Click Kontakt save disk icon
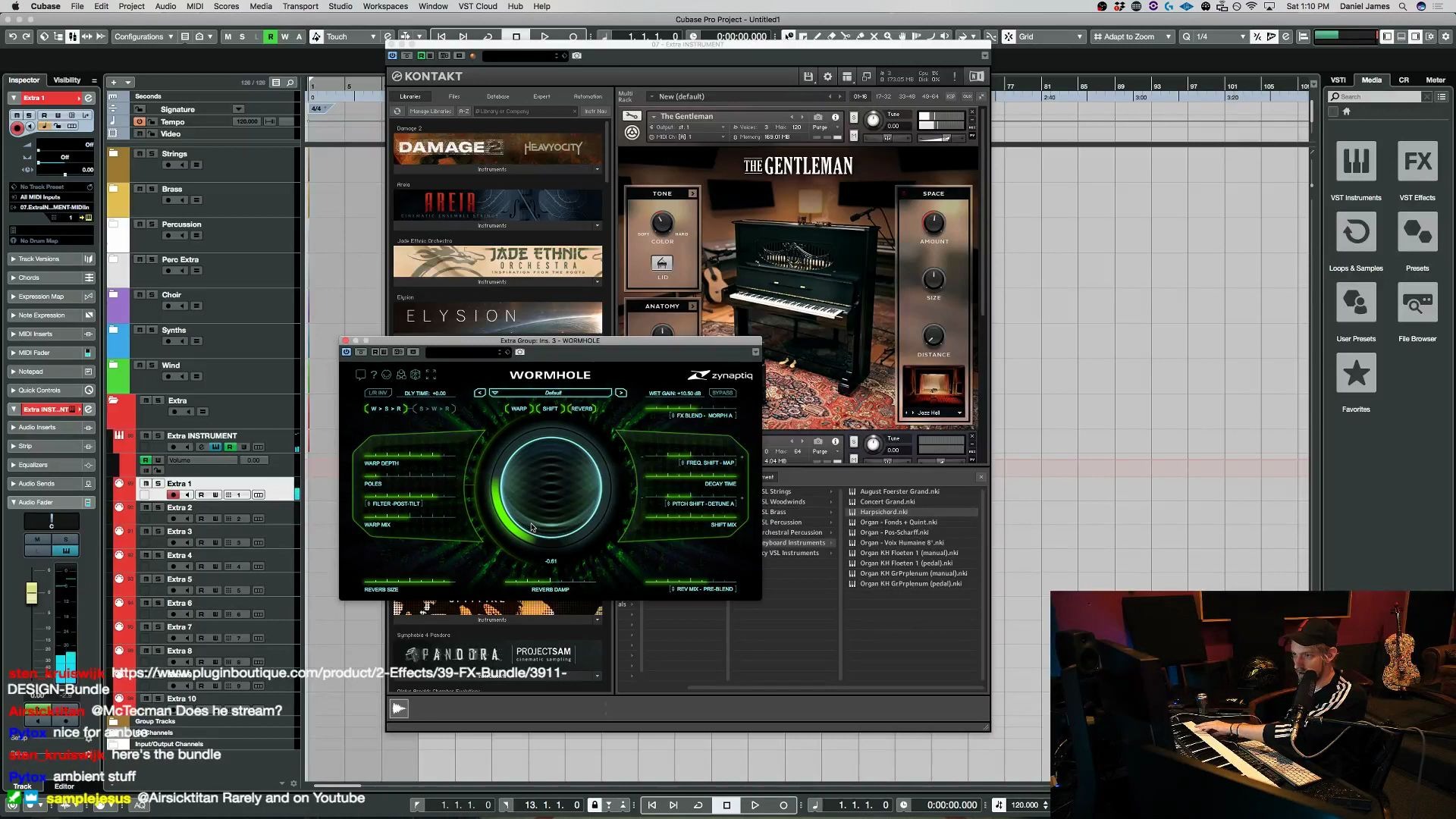 [x=808, y=77]
